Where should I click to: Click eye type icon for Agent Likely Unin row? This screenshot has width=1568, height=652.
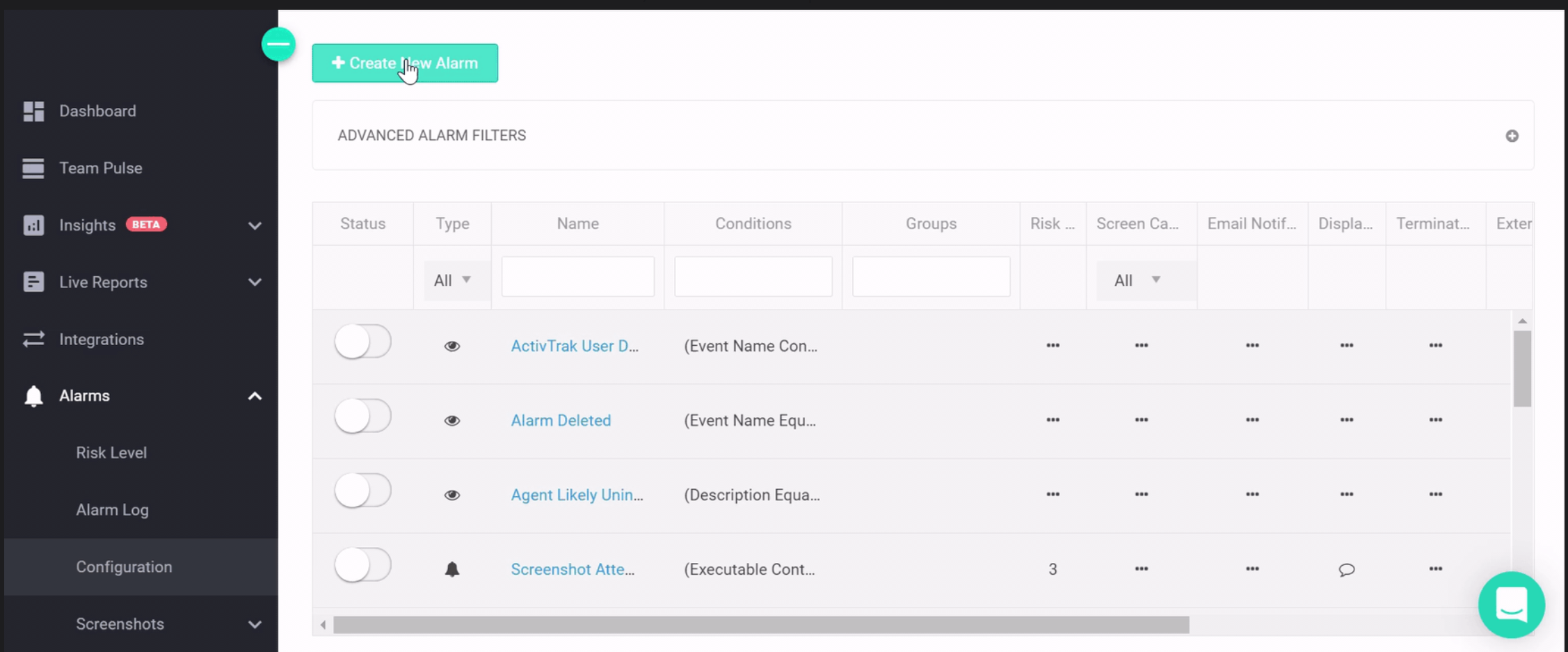[452, 495]
